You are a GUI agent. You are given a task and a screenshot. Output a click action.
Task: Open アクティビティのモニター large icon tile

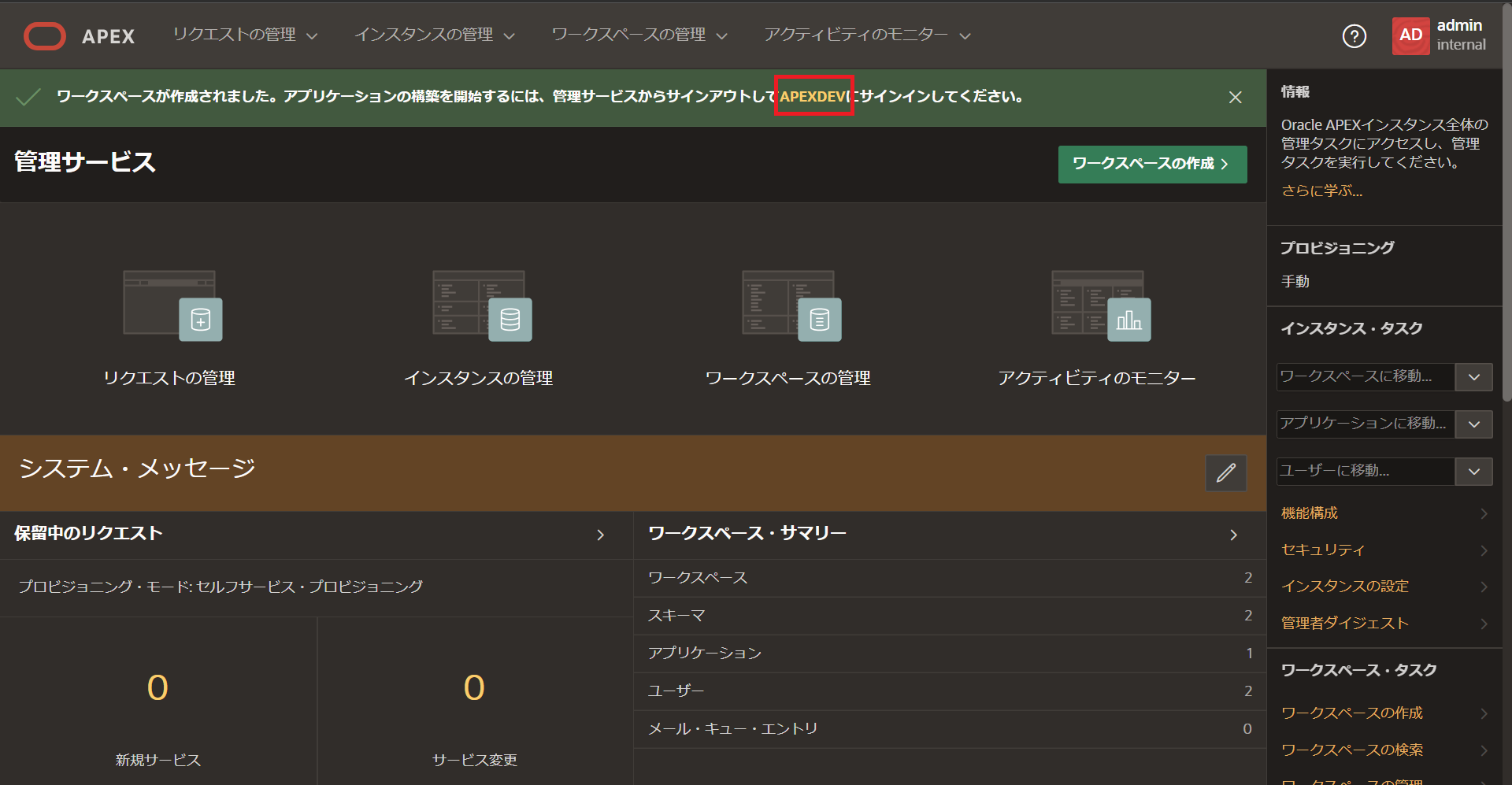point(1098,329)
